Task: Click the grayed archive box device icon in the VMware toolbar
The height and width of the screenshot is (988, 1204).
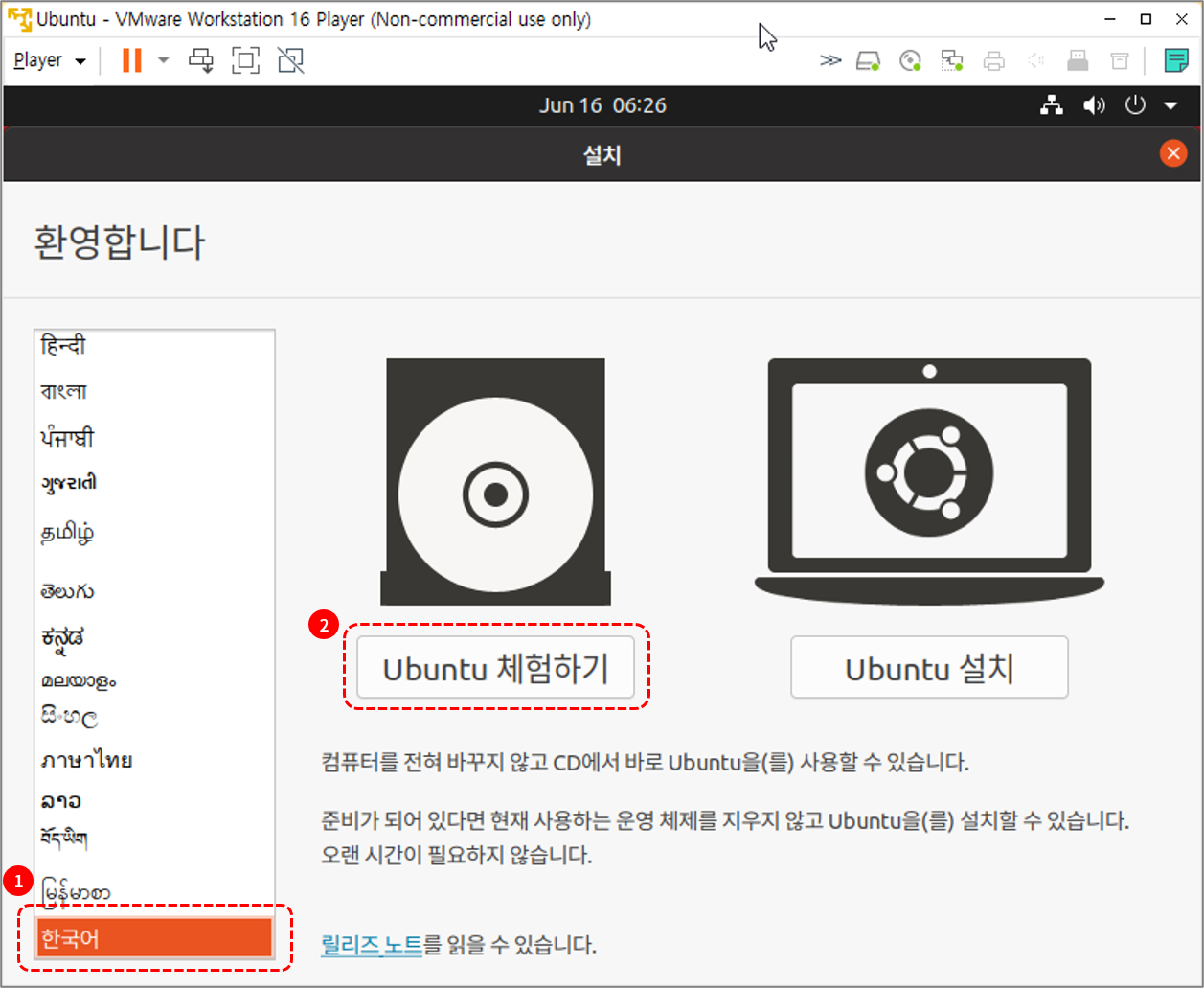Action: coord(1119,61)
